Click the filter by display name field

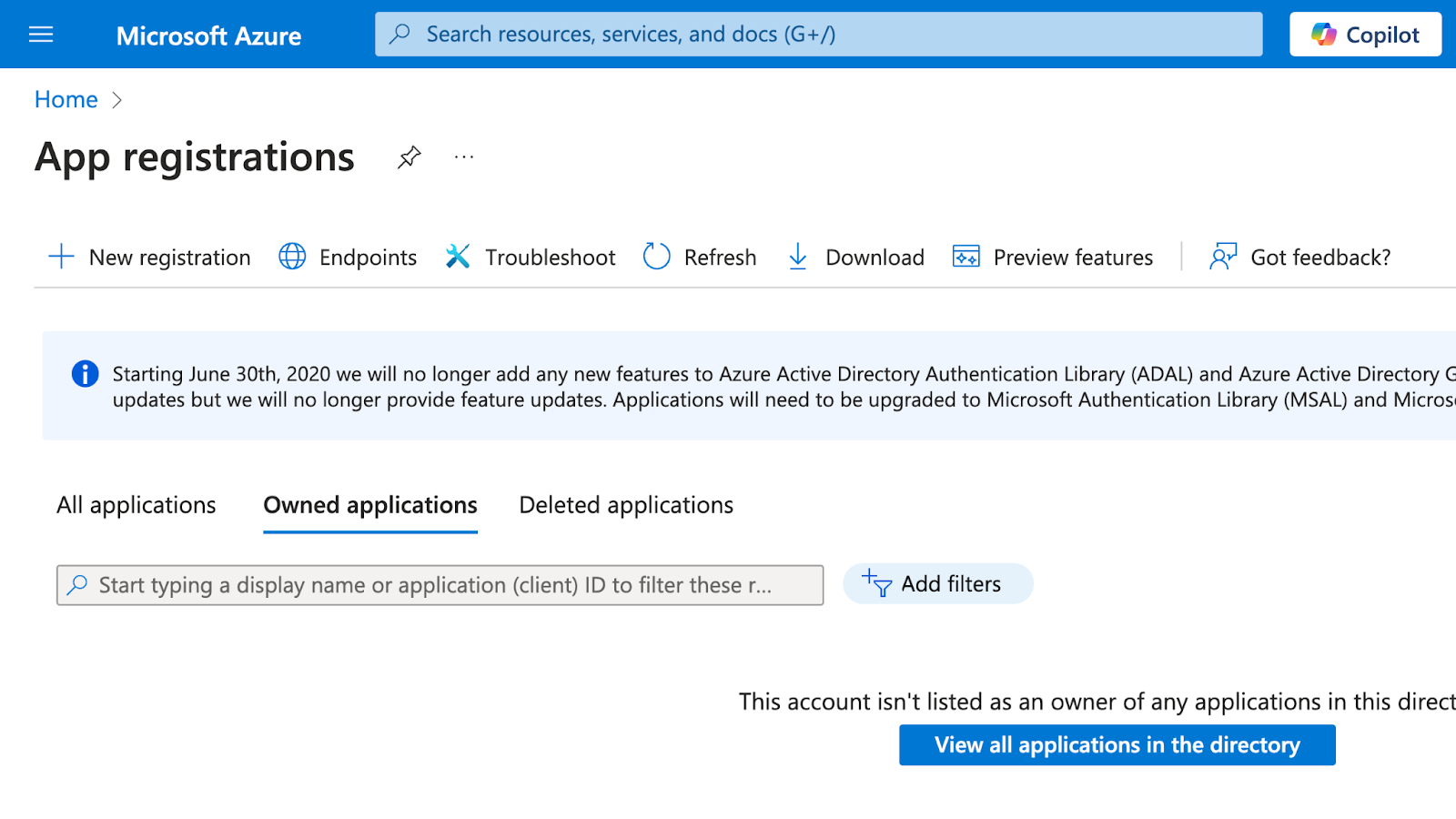(x=440, y=585)
